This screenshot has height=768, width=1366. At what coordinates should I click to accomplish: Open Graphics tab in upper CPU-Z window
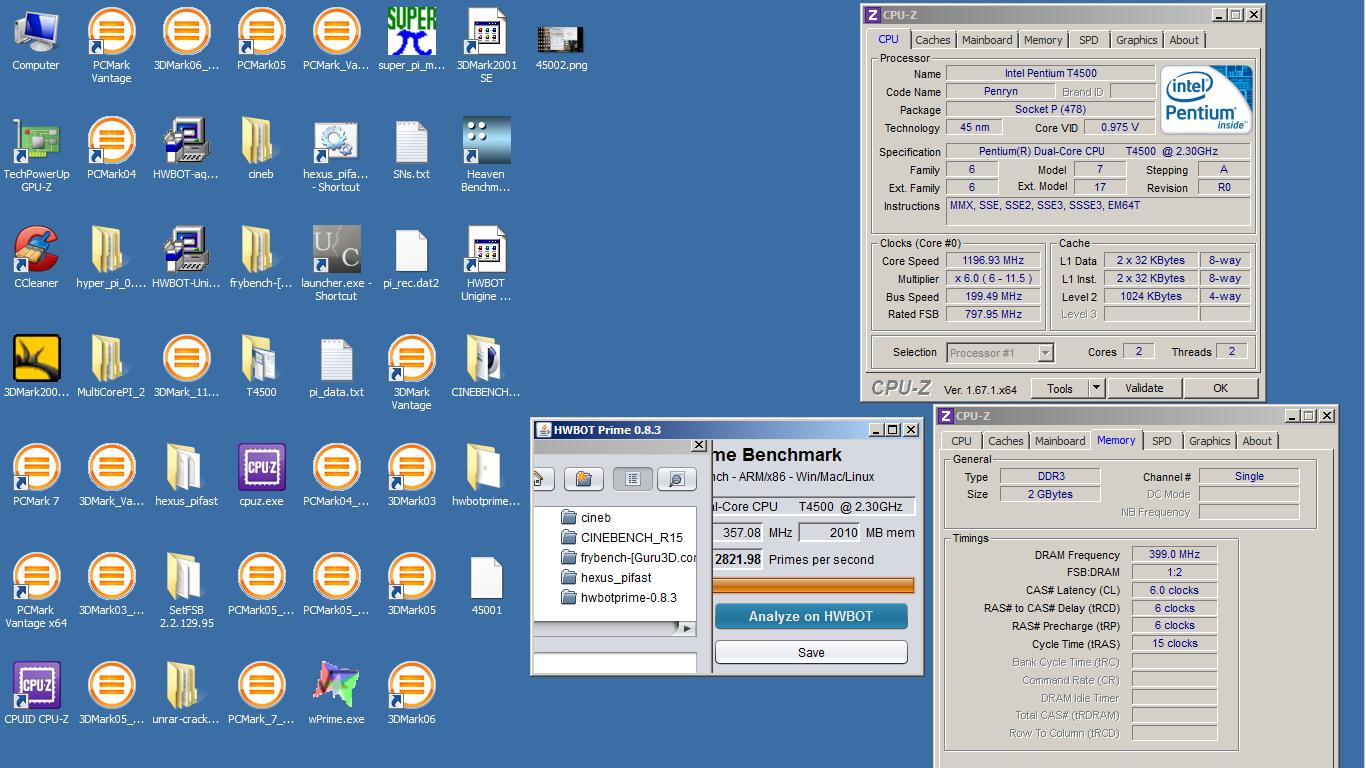tap(1137, 40)
